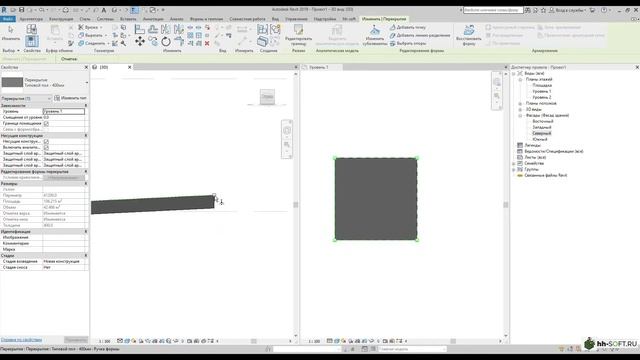
Task: Collapse the Зависимости properties group
Action: (x=86, y=105)
